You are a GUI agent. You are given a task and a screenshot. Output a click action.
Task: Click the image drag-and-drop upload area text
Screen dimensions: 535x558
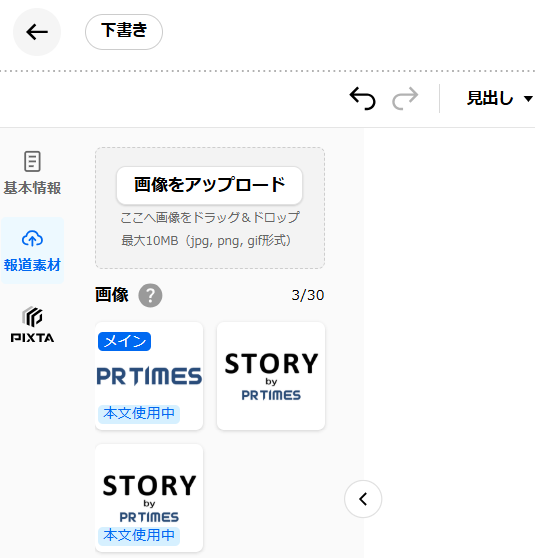(210, 217)
